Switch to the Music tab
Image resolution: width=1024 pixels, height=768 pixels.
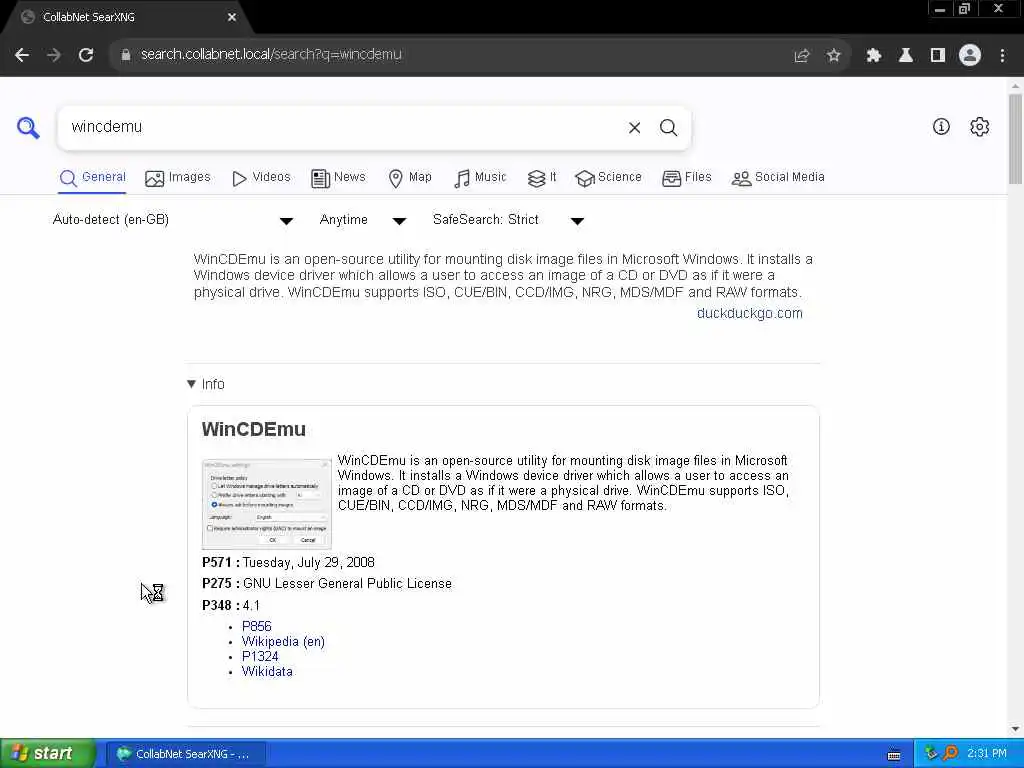[x=480, y=178]
